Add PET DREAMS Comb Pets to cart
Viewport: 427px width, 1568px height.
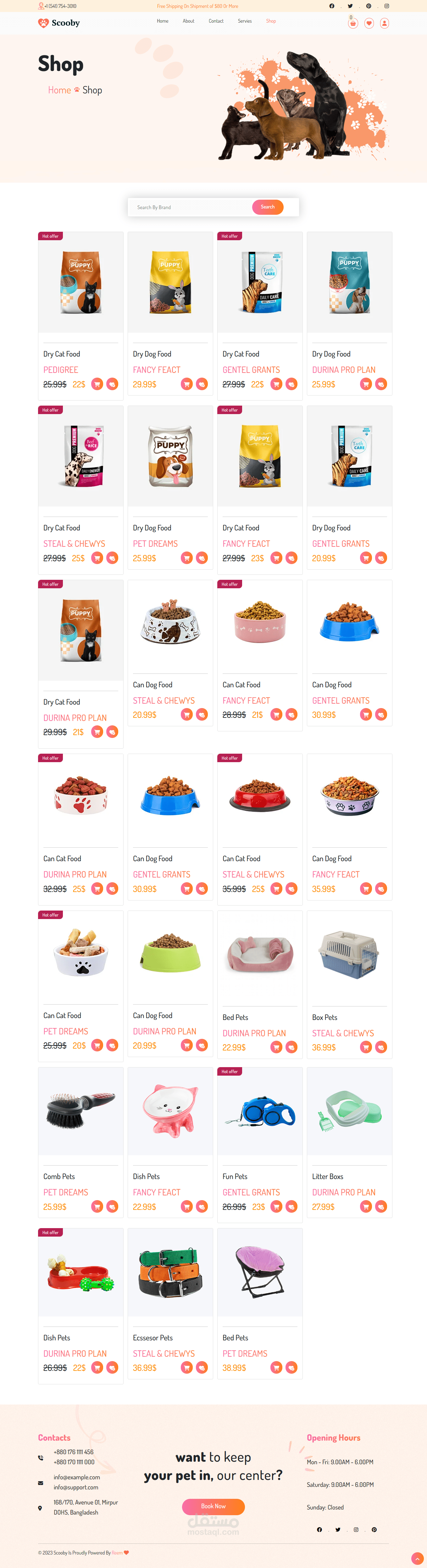pyautogui.click(x=97, y=1206)
